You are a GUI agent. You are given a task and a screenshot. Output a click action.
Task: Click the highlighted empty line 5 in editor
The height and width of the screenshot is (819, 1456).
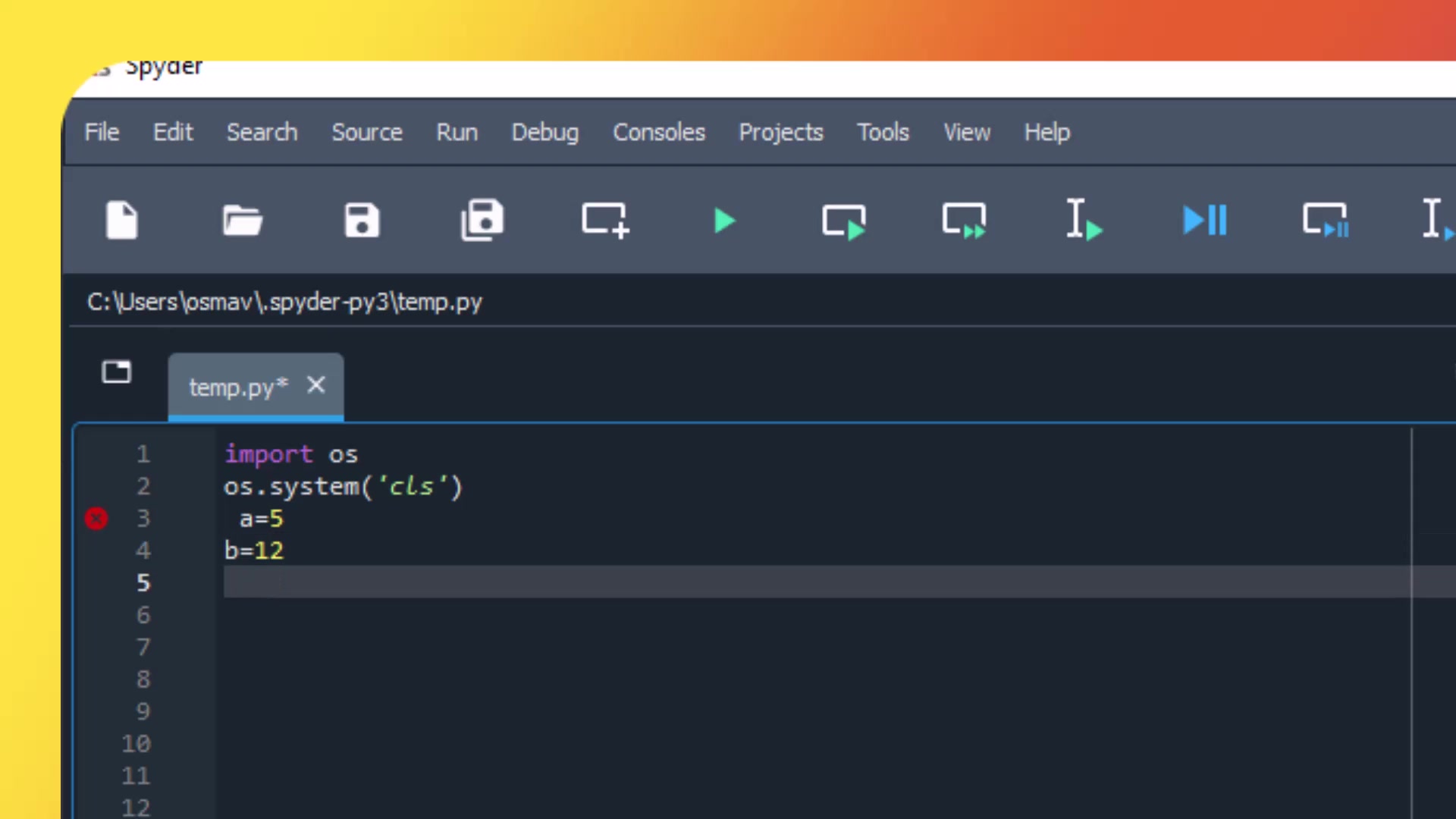pos(682,582)
